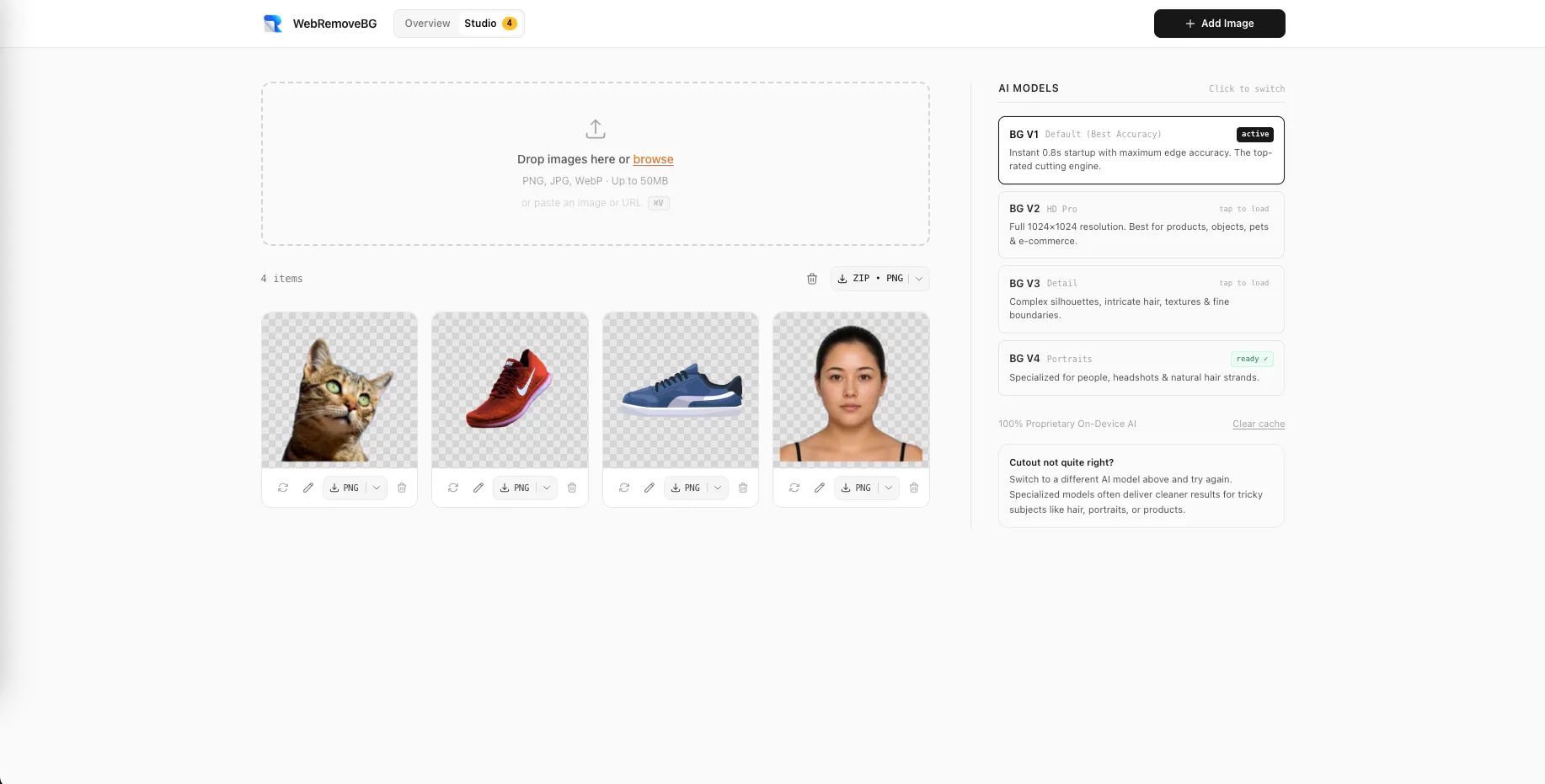1545x784 pixels.
Task: Open the woman portrait thumbnail
Action: tap(851, 390)
